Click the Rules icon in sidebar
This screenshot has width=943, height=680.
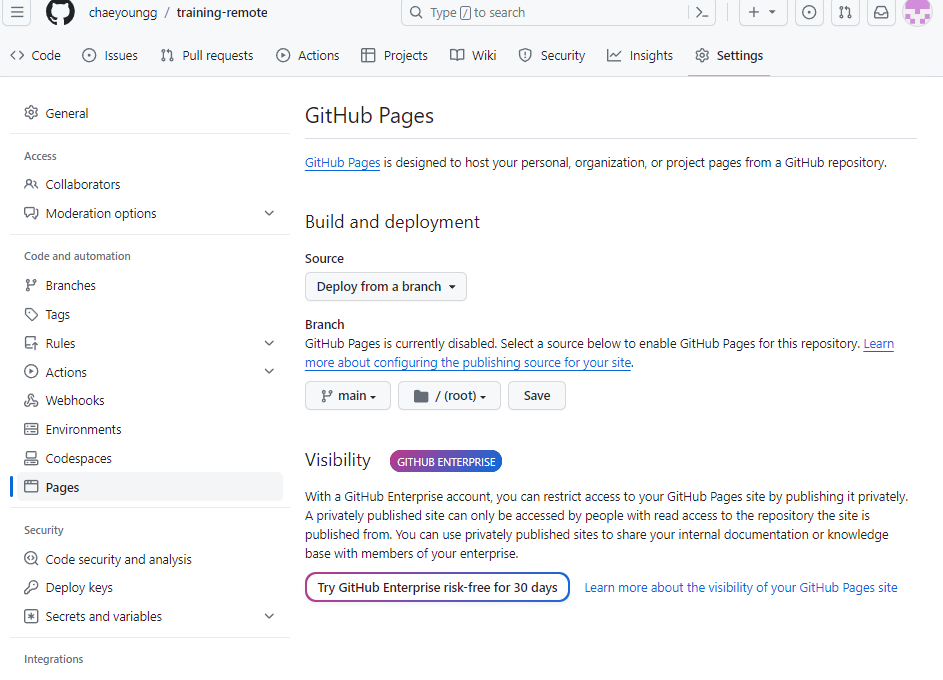(x=31, y=343)
